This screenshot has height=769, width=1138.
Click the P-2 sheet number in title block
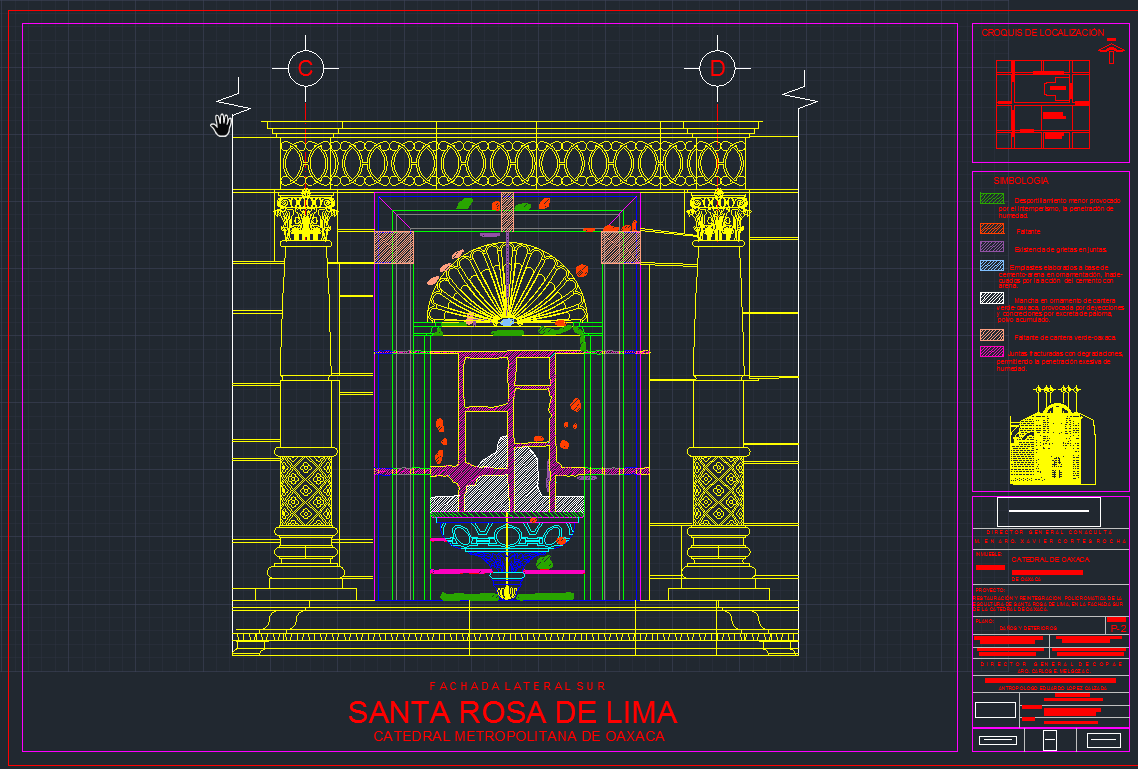click(x=1117, y=627)
